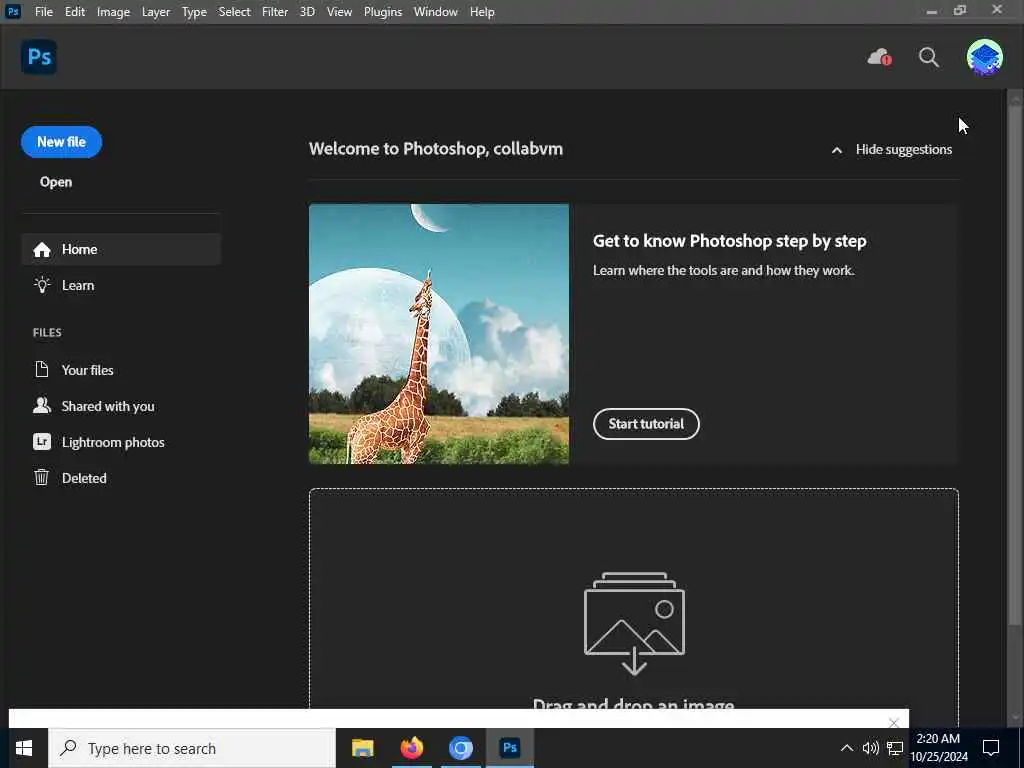This screenshot has width=1024, height=768.
Task: Open the Edit menu
Action: tap(74, 12)
